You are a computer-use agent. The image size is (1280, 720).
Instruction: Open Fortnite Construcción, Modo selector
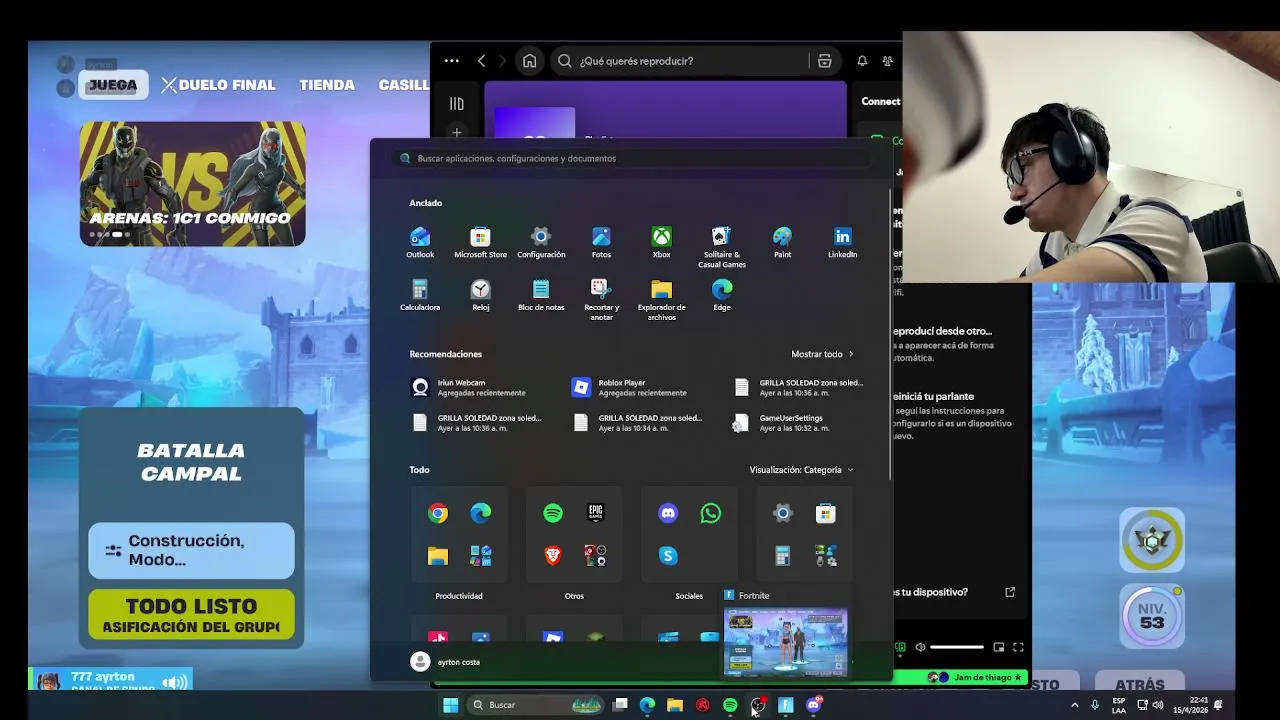(191, 550)
